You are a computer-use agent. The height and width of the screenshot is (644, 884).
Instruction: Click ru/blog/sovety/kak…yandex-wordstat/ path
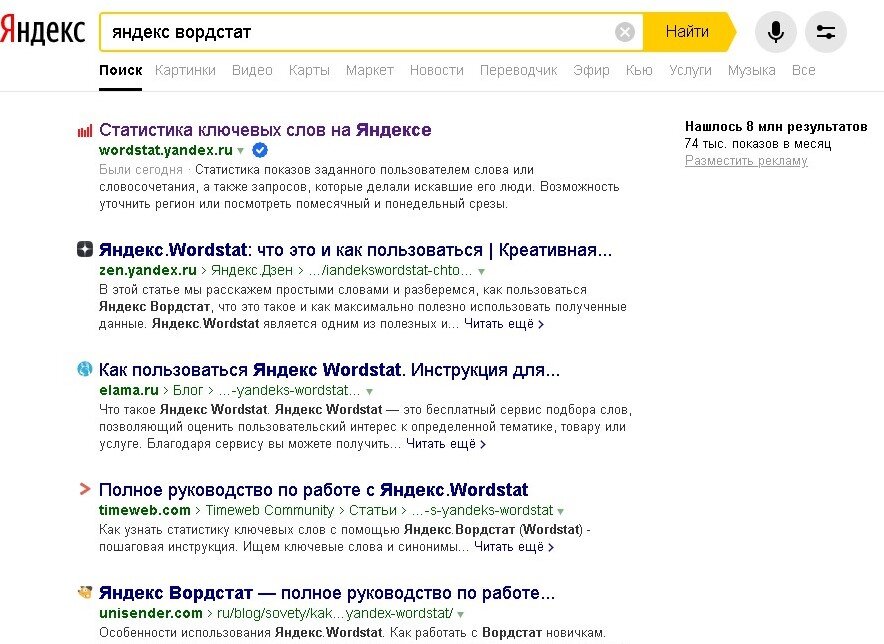coord(335,613)
